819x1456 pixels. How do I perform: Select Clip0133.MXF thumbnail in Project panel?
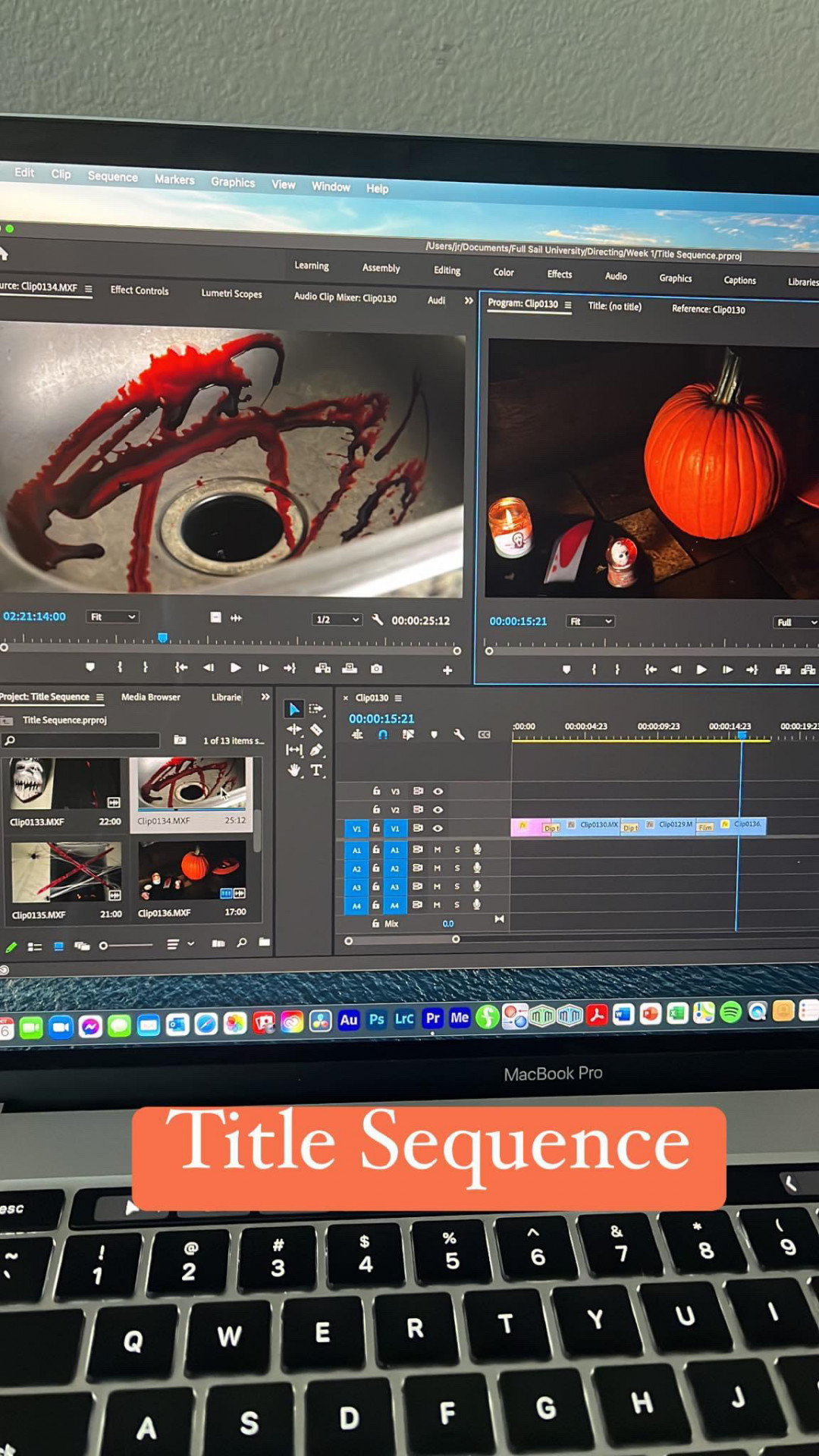pyautogui.click(x=65, y=783)
